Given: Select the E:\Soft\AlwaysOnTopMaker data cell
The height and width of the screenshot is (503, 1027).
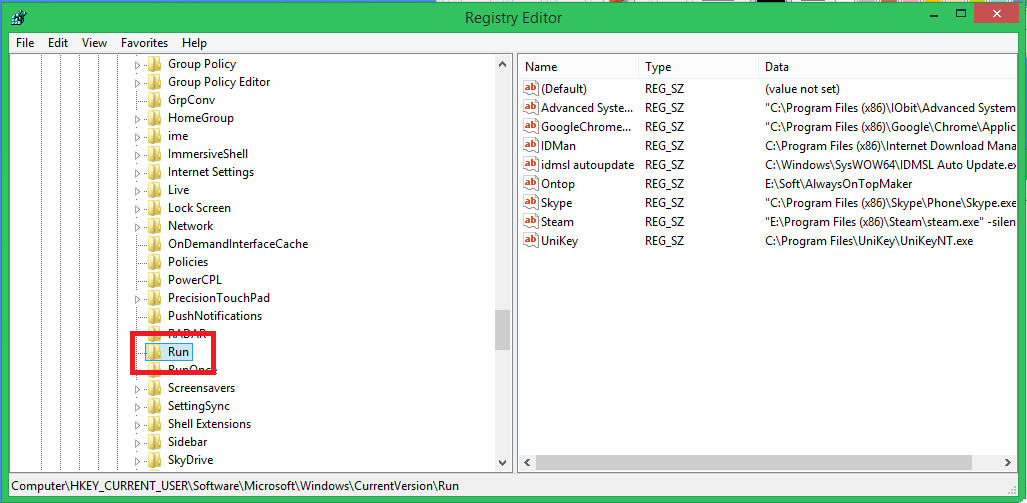Looking at the screenshot, I should click(838, 184).
